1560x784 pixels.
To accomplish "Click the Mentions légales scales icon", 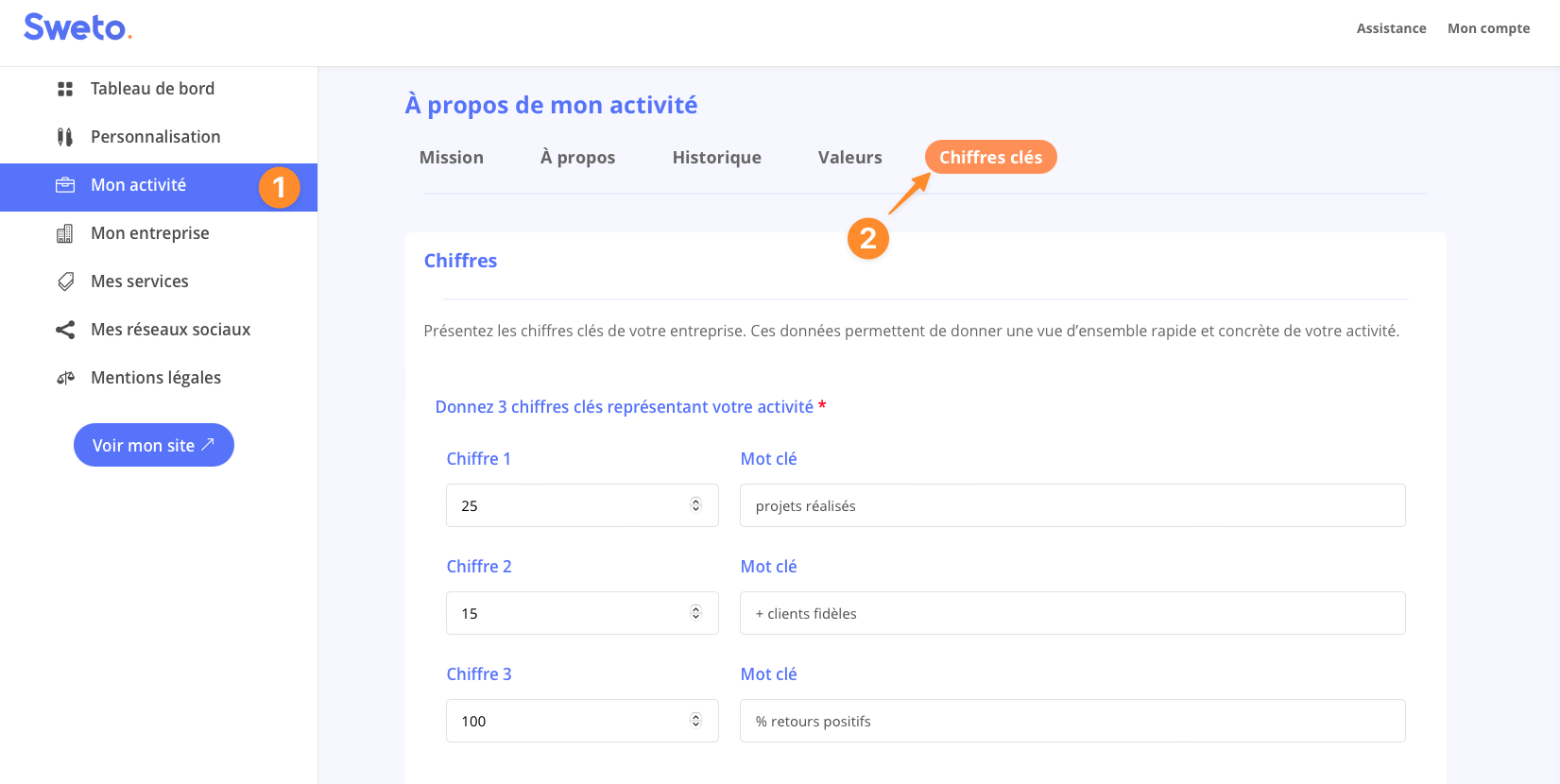I will (x=65, y=378).
